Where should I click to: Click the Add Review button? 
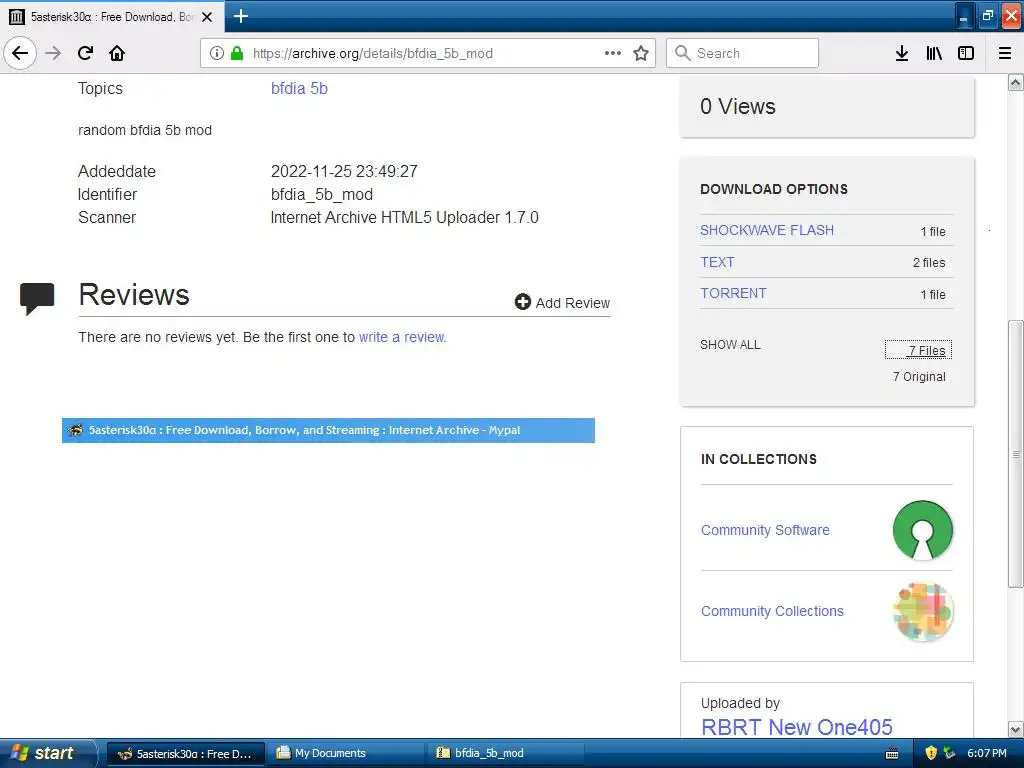coord(562,302)
